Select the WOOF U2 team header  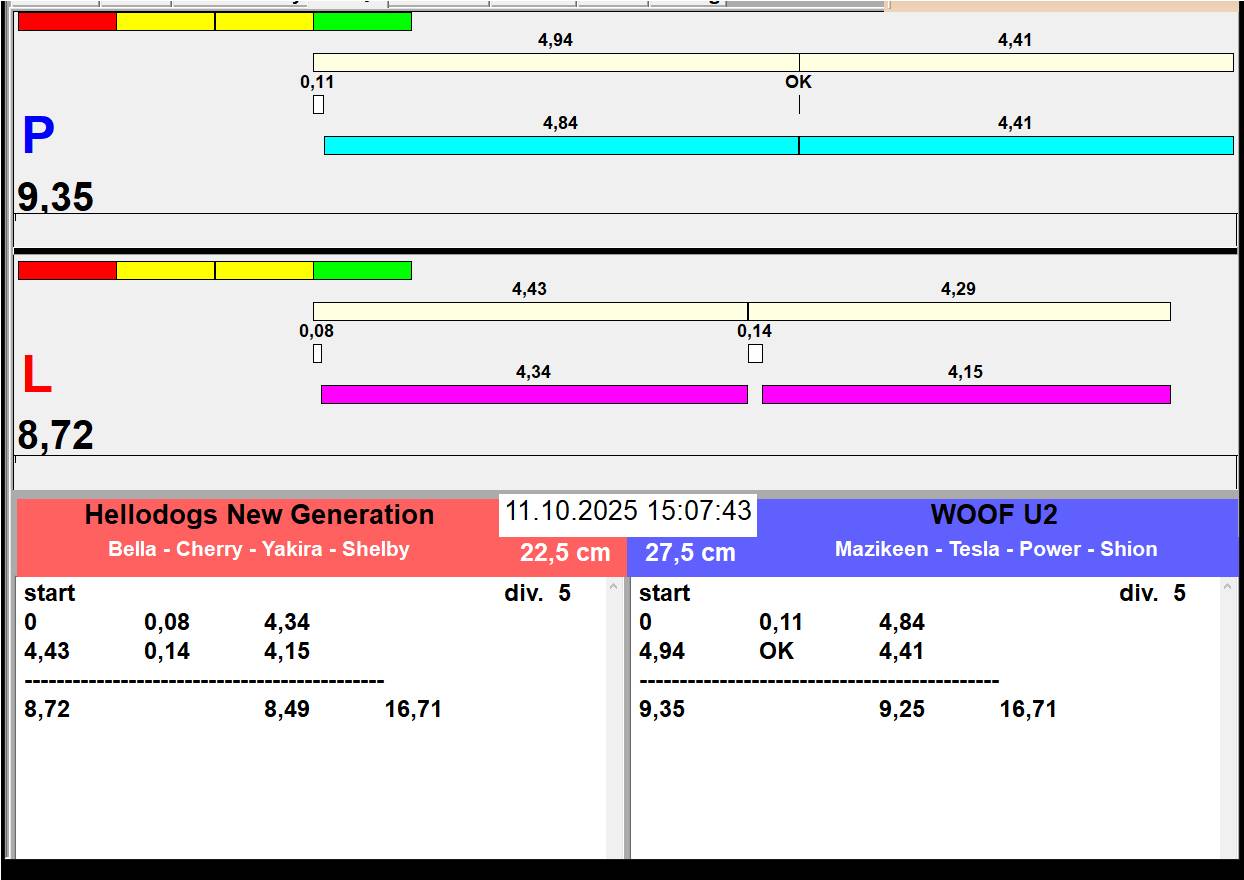994,515
